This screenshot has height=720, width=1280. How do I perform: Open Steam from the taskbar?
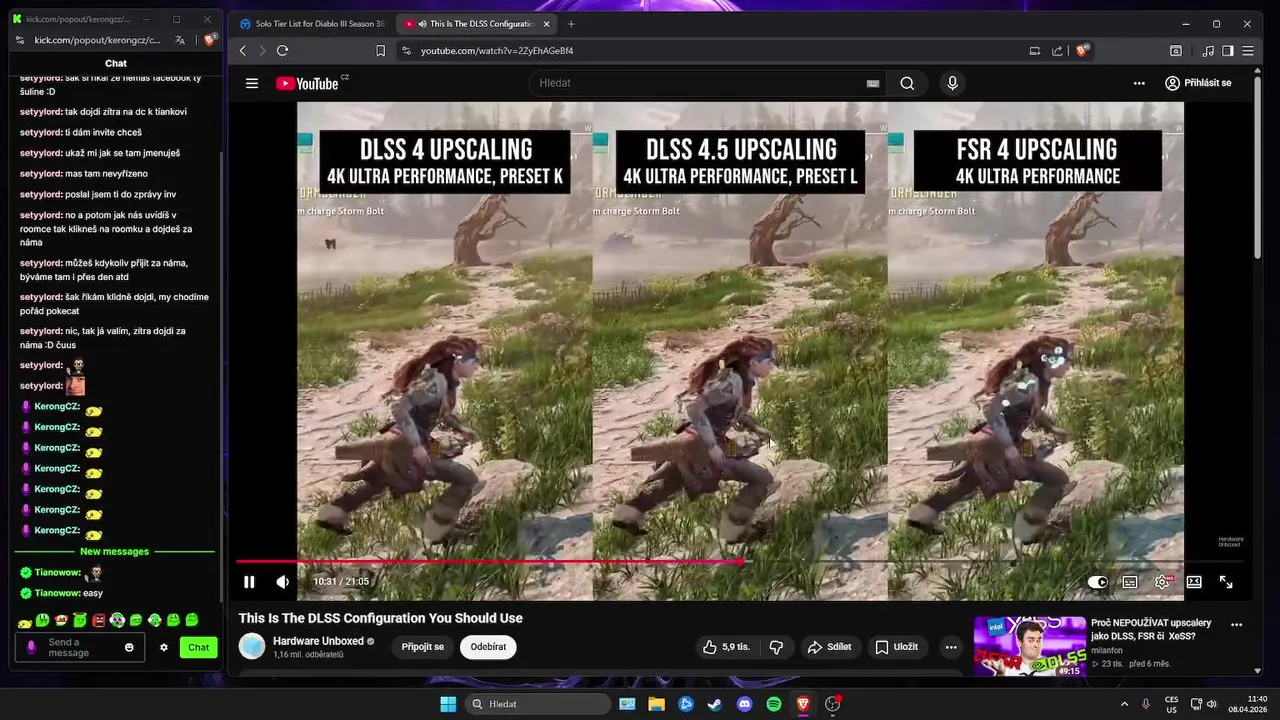coord(714,704)
